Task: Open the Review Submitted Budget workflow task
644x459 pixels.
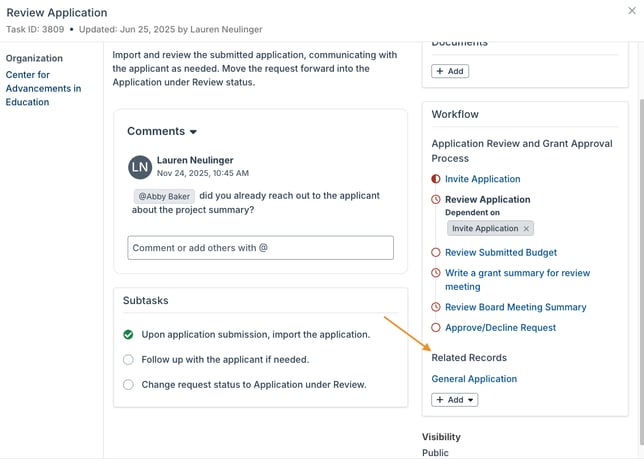Action: pos(500,253)
